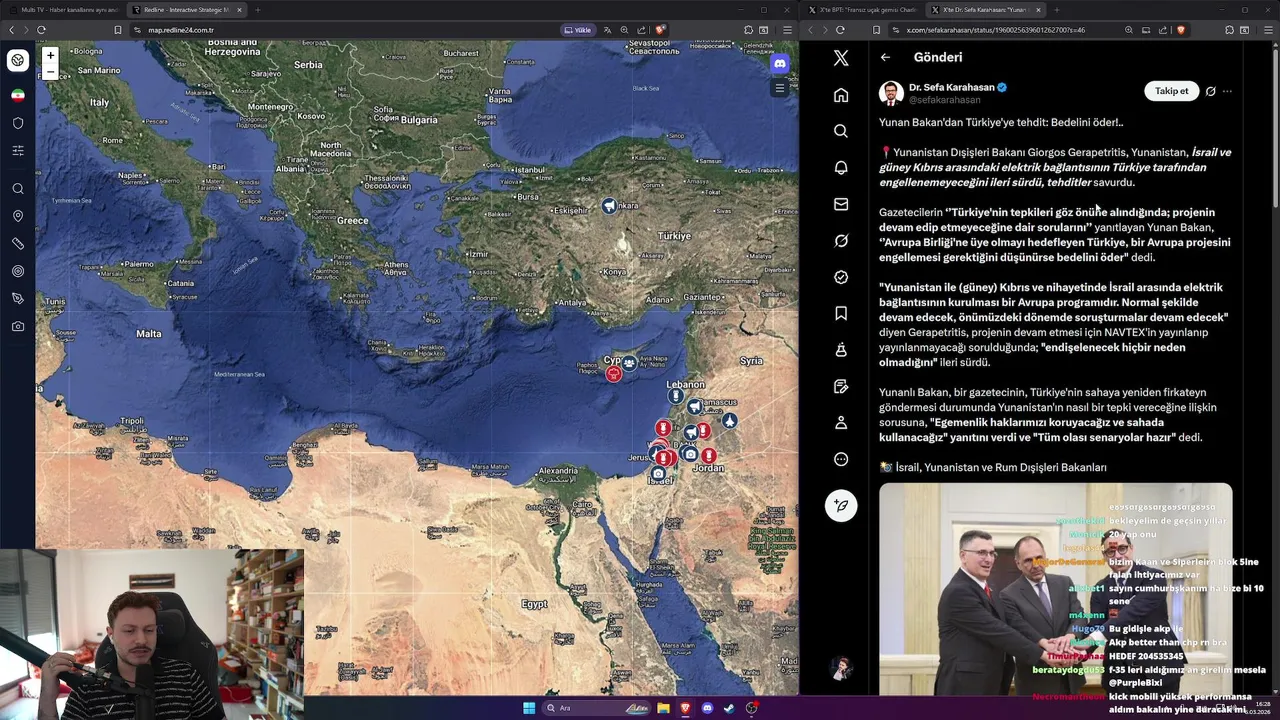This screenshot has width=1280, height=720.
Task: Open the ministers photo in the post
Action: pos(1056,589)
